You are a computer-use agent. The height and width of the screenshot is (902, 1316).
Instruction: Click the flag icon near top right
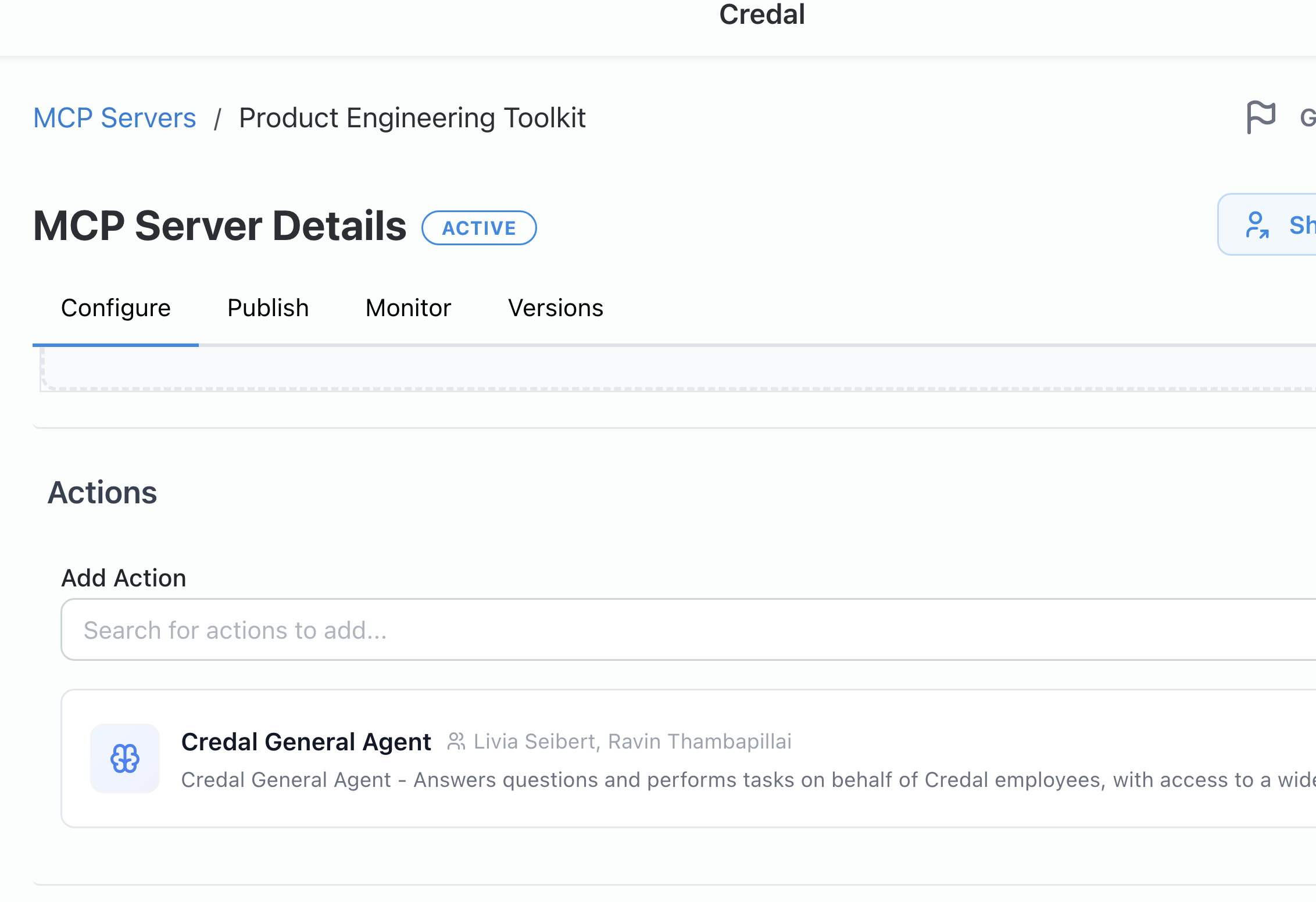(x=1261, y=116)
